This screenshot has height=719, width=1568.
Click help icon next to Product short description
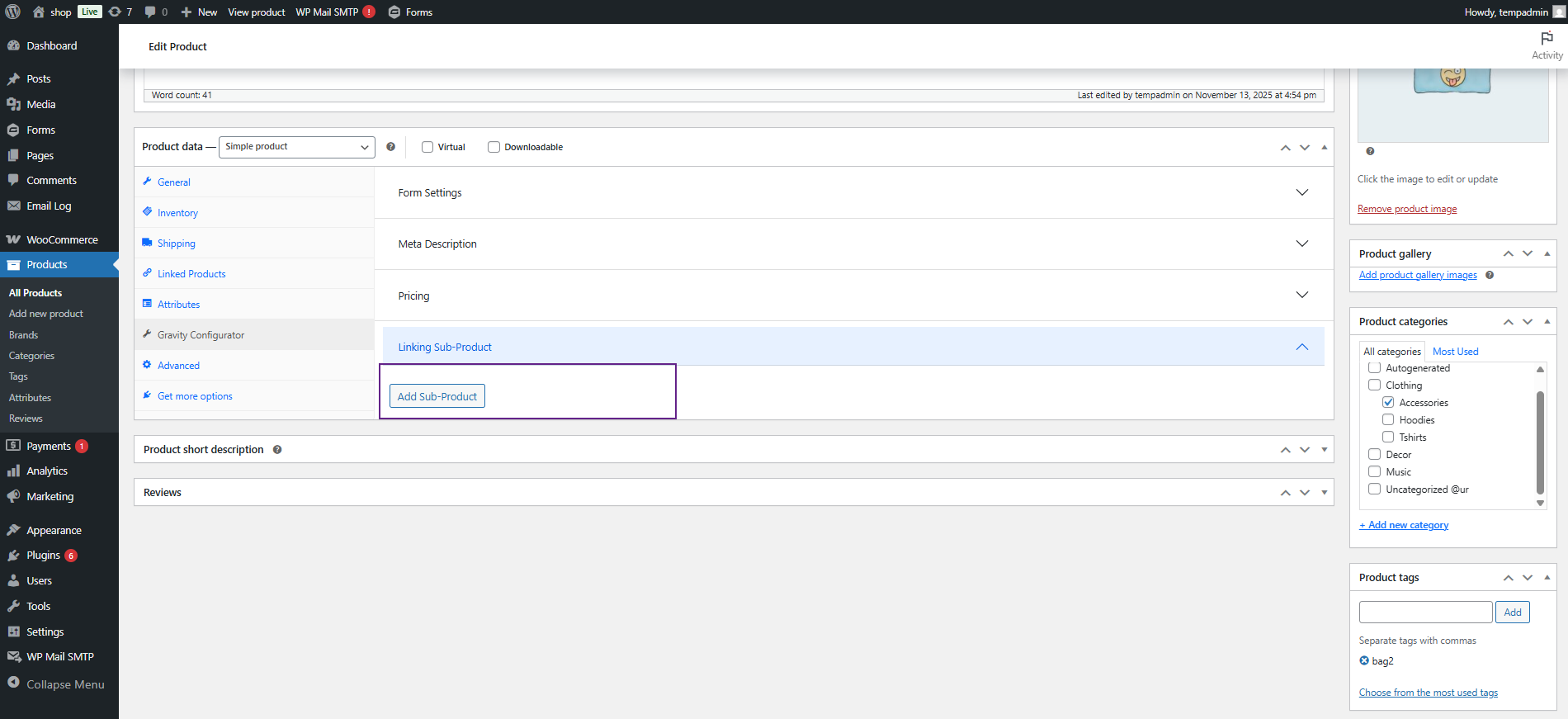(277, 450)
